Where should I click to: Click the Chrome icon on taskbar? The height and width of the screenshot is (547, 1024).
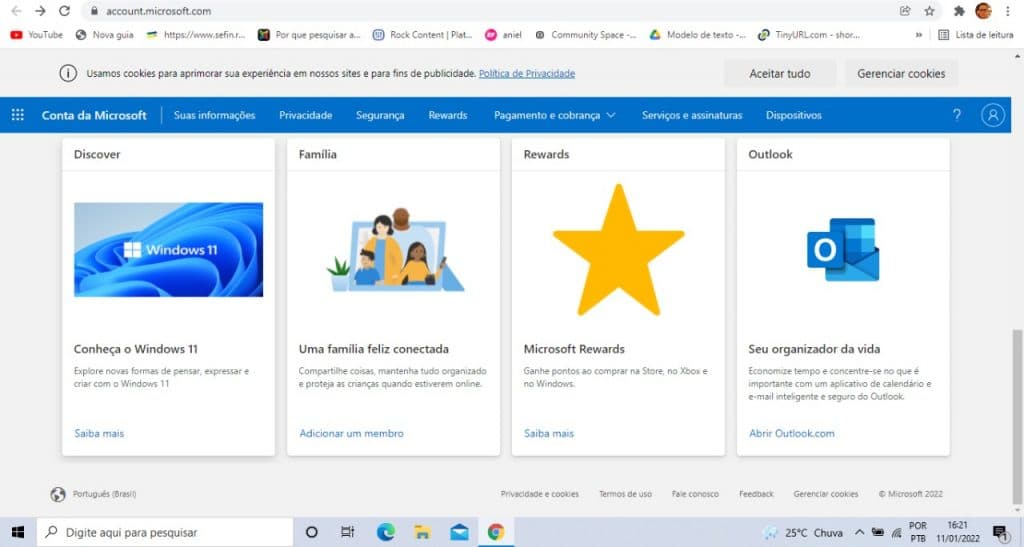[x=496, y=532]
